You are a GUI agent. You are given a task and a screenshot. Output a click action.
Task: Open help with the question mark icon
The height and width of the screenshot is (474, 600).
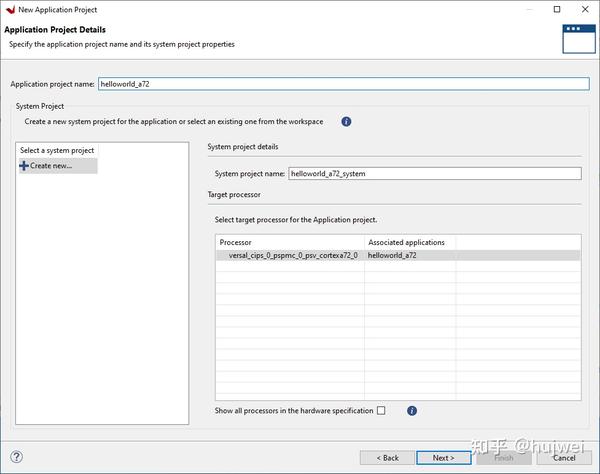(15, 457)
